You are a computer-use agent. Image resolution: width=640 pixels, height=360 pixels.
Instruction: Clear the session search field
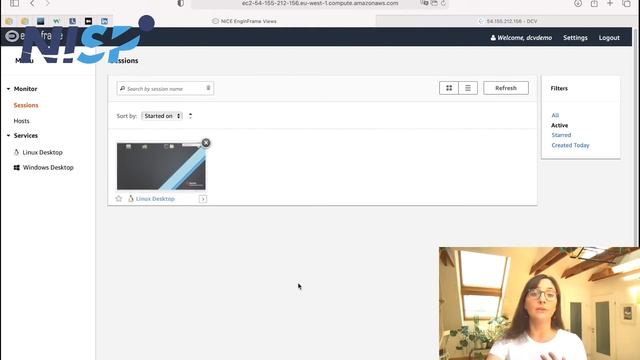click(x=208, y=88)
